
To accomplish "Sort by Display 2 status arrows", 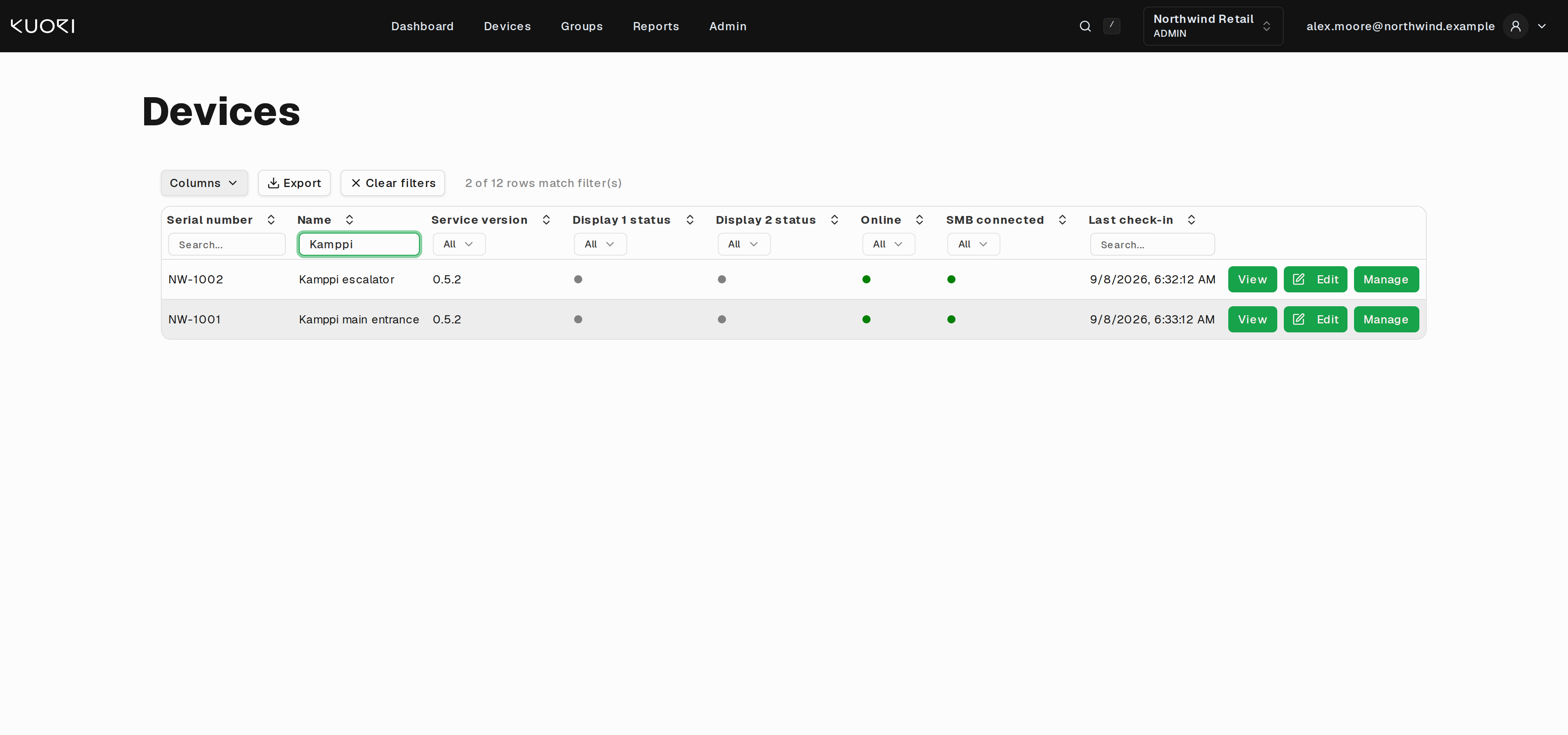I will (835, 220).
